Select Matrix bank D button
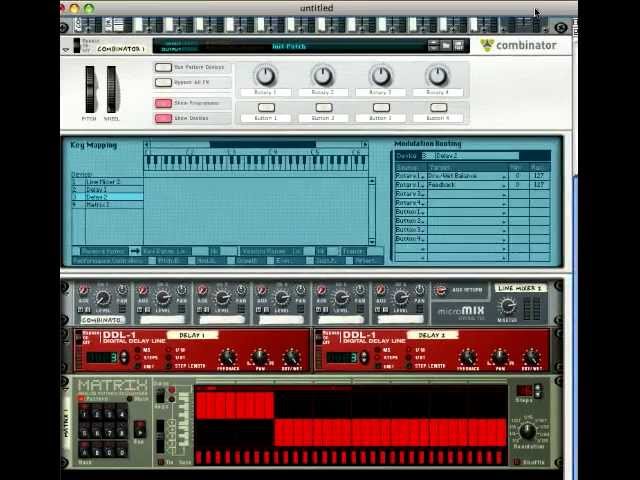Viewport: 640px width, 480px height. [x=122, y=451]
